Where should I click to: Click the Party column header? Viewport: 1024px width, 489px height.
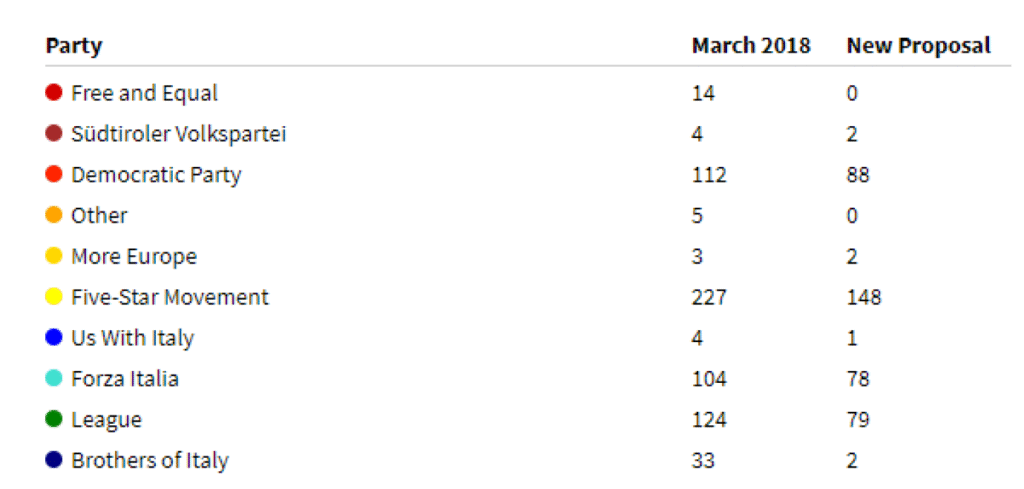tap(74, 46)
